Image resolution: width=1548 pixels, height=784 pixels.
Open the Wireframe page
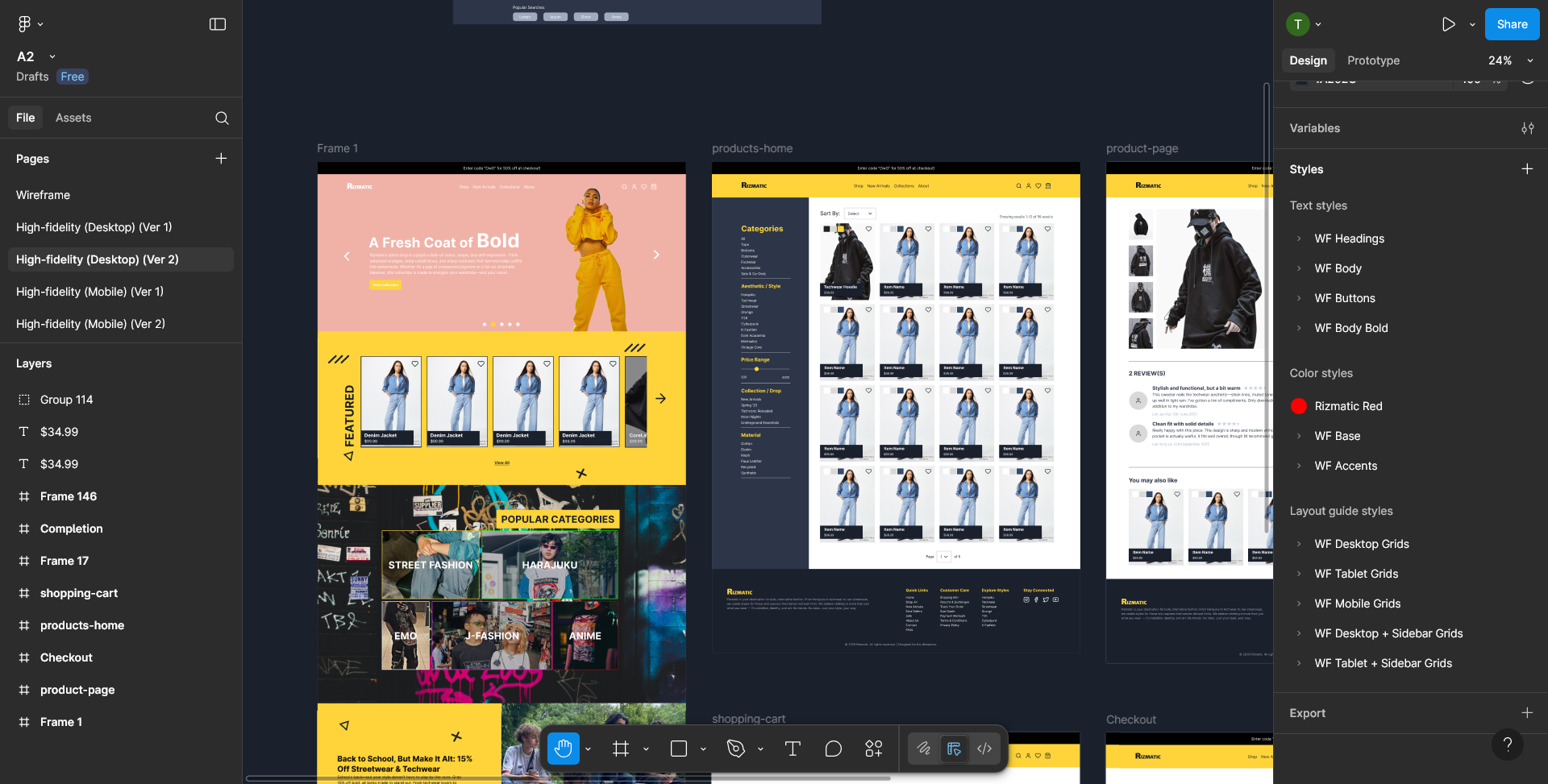point(44,195)
